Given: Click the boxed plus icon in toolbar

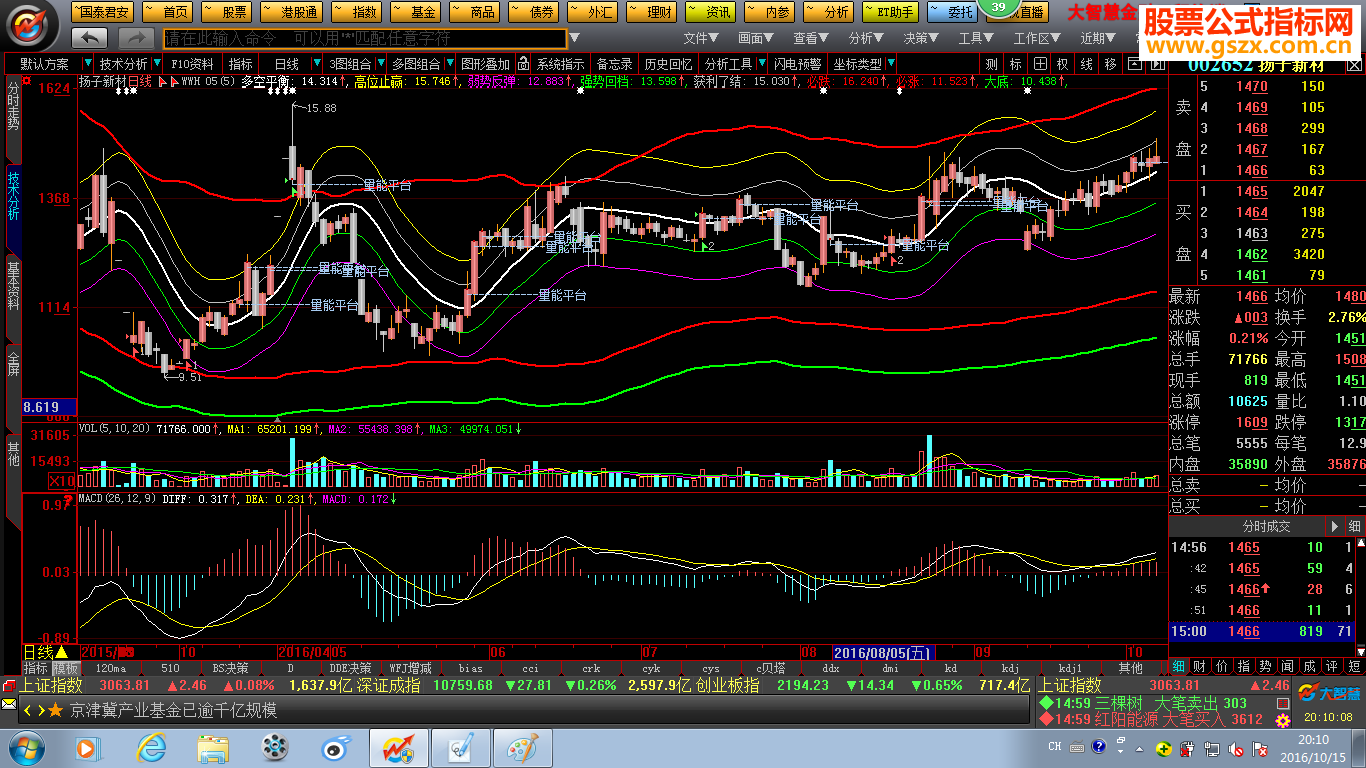Looking at the screenshot, I should 1040,64.
